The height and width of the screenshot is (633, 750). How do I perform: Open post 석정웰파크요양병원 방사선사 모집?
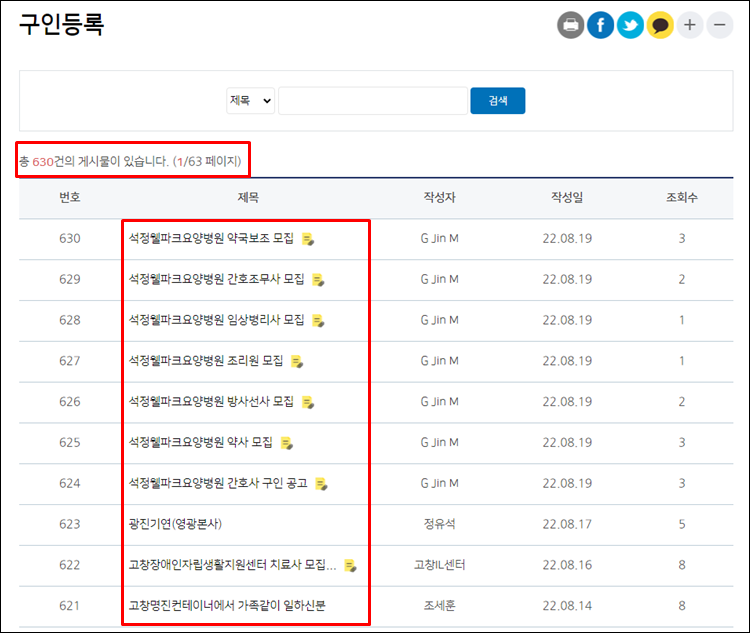211,401
